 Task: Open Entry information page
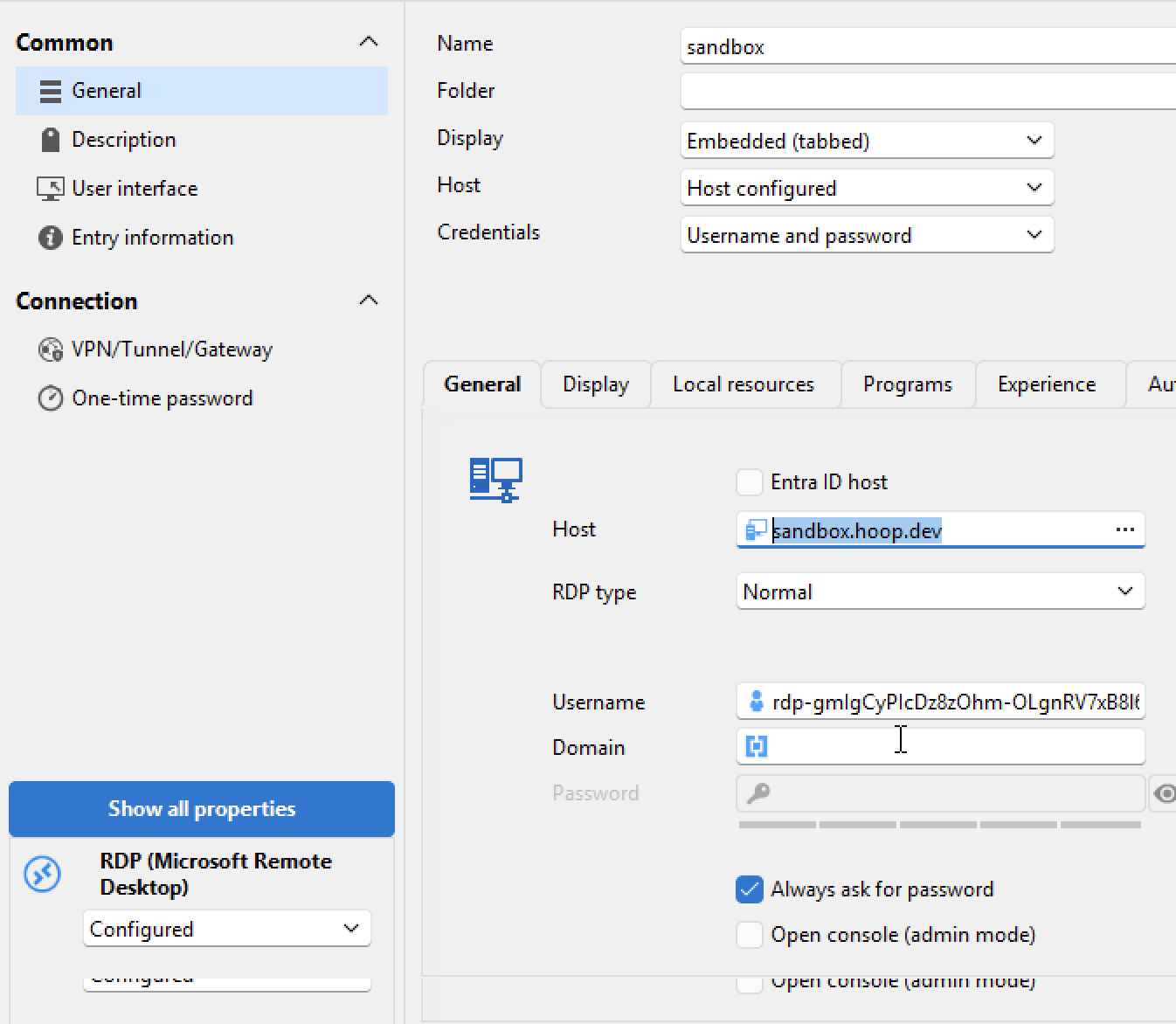click(x=152, y=238)
